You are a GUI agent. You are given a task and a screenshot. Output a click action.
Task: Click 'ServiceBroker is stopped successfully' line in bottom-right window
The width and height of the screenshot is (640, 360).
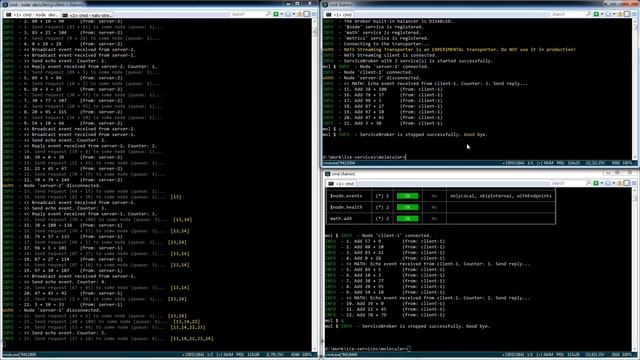(426, 326)
